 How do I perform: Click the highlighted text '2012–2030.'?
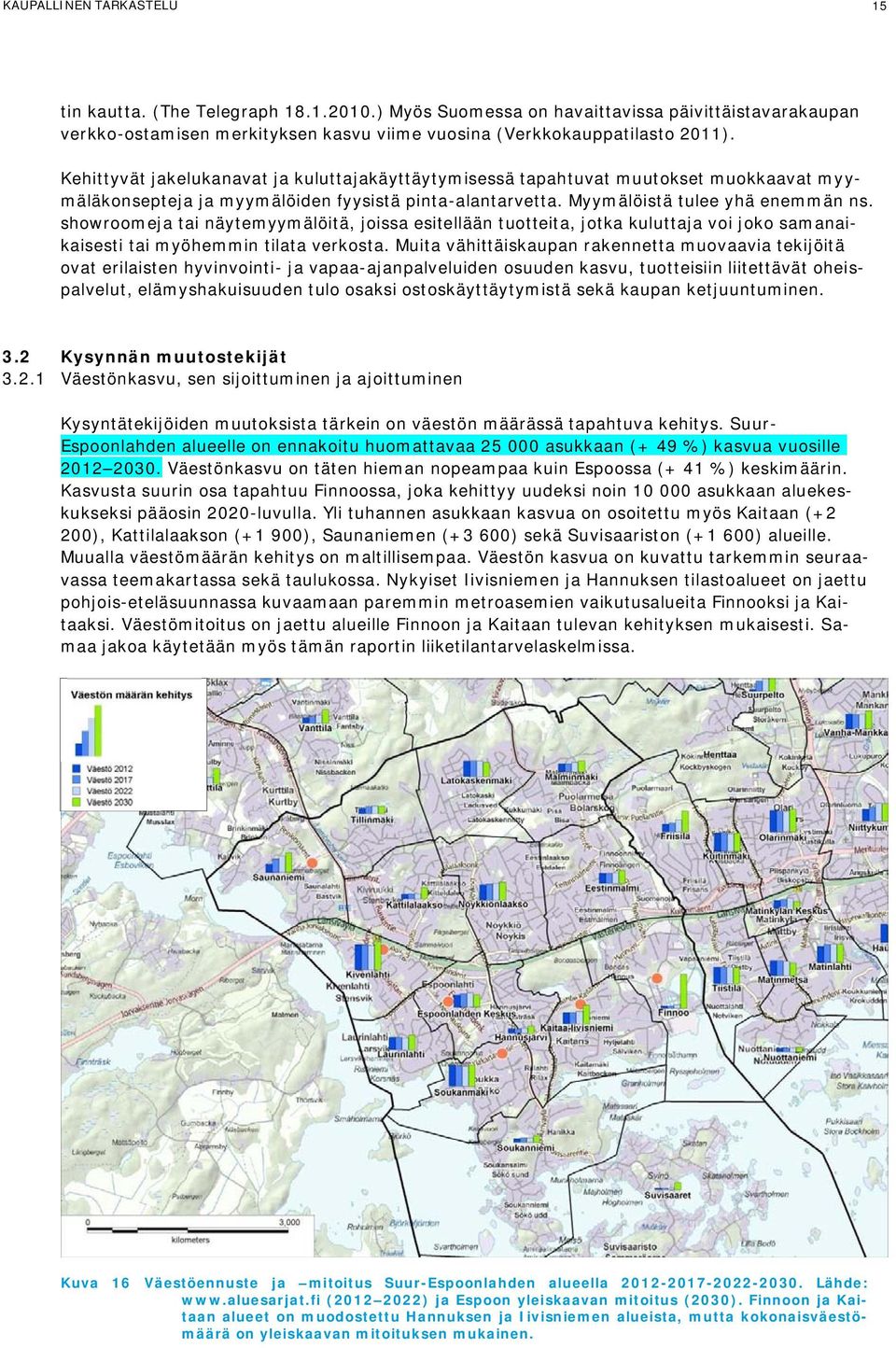(111, 469)
